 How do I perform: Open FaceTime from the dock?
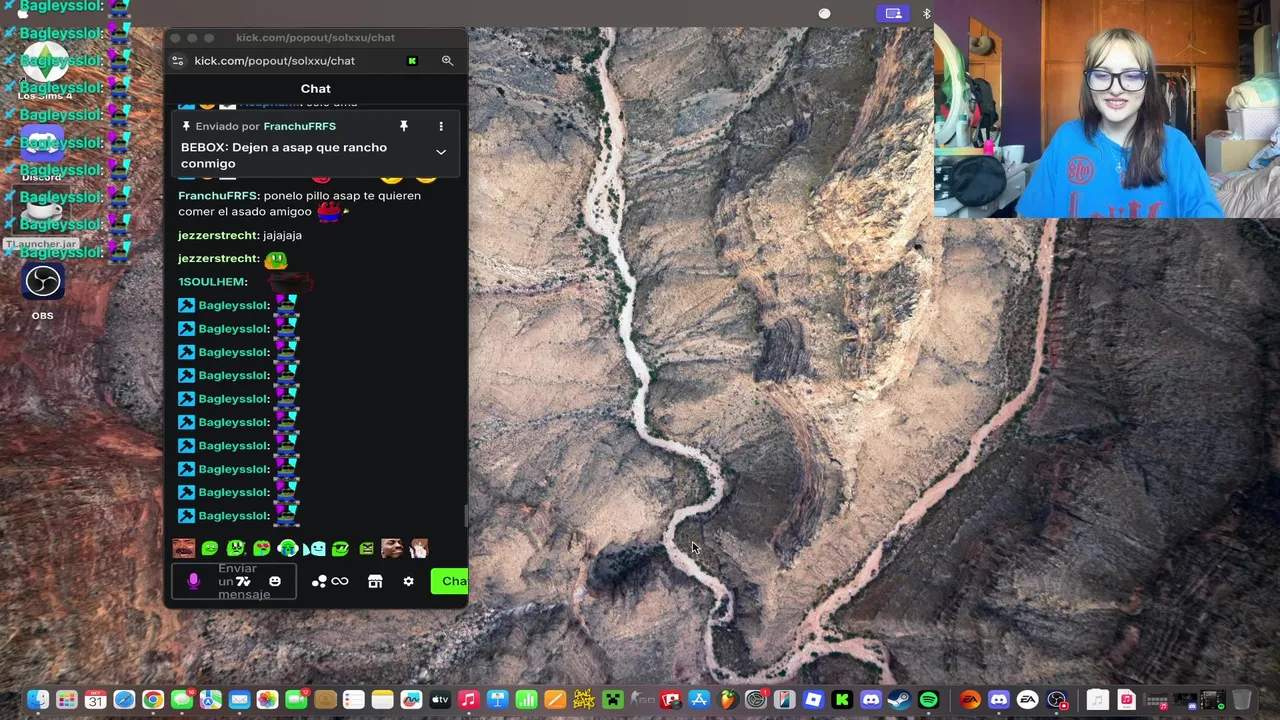click(x=296, y=700)
